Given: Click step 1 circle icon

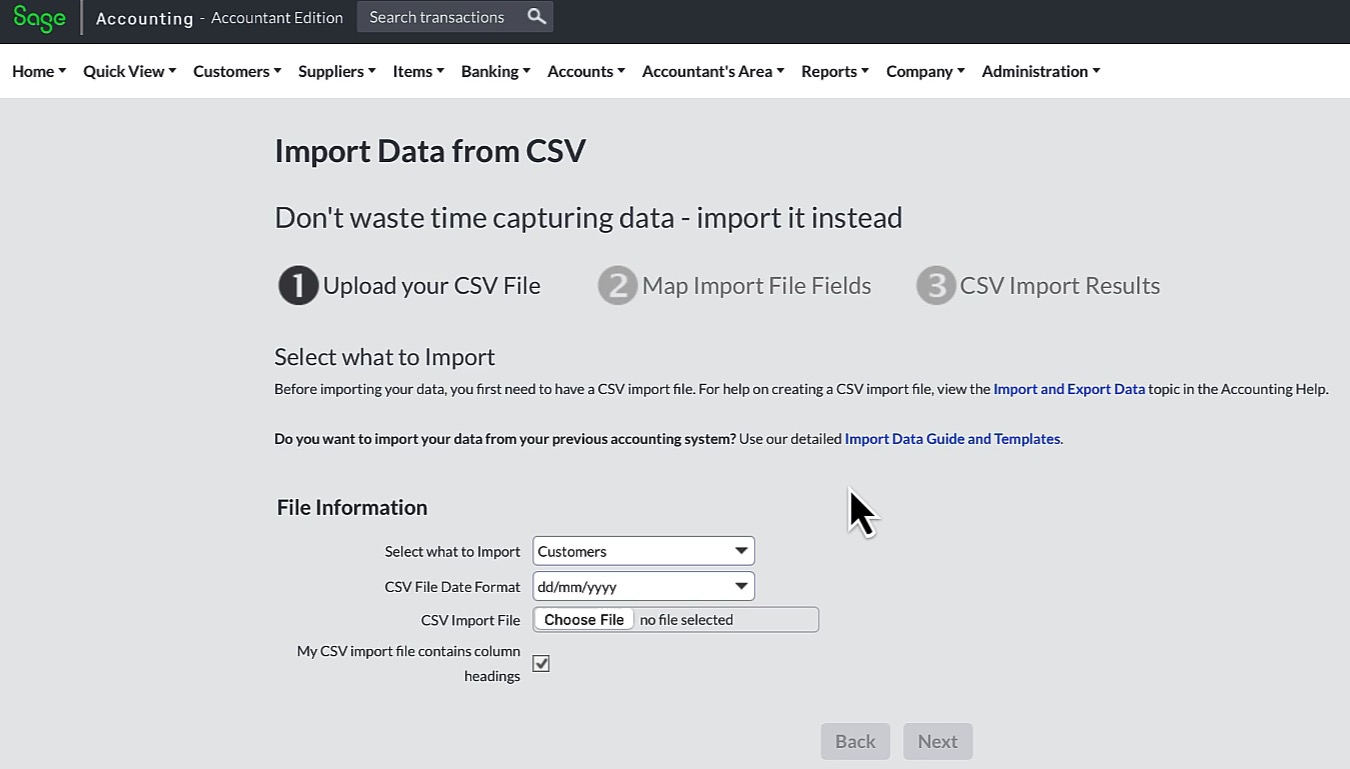Looking at the screenshot, I should tap(298, 286).
